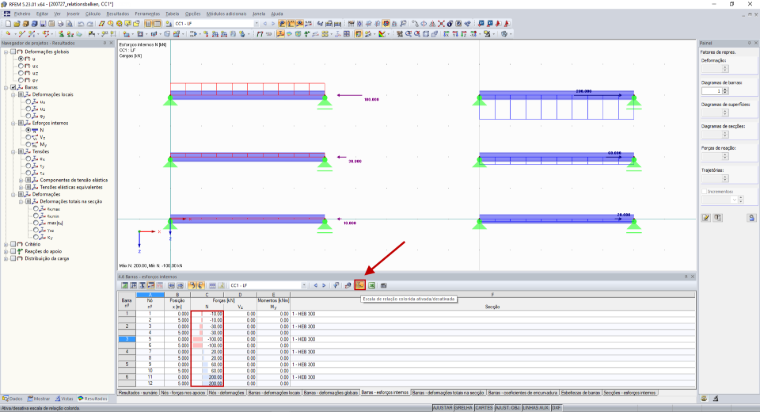The width and height of the screenshot is (760, 412).
Task: Collapse the Deformações locais node
Action: coord(14,95)
